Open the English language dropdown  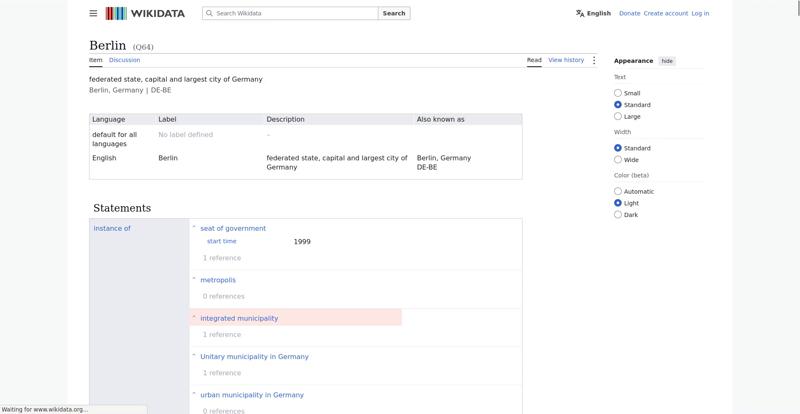point(593,13)
